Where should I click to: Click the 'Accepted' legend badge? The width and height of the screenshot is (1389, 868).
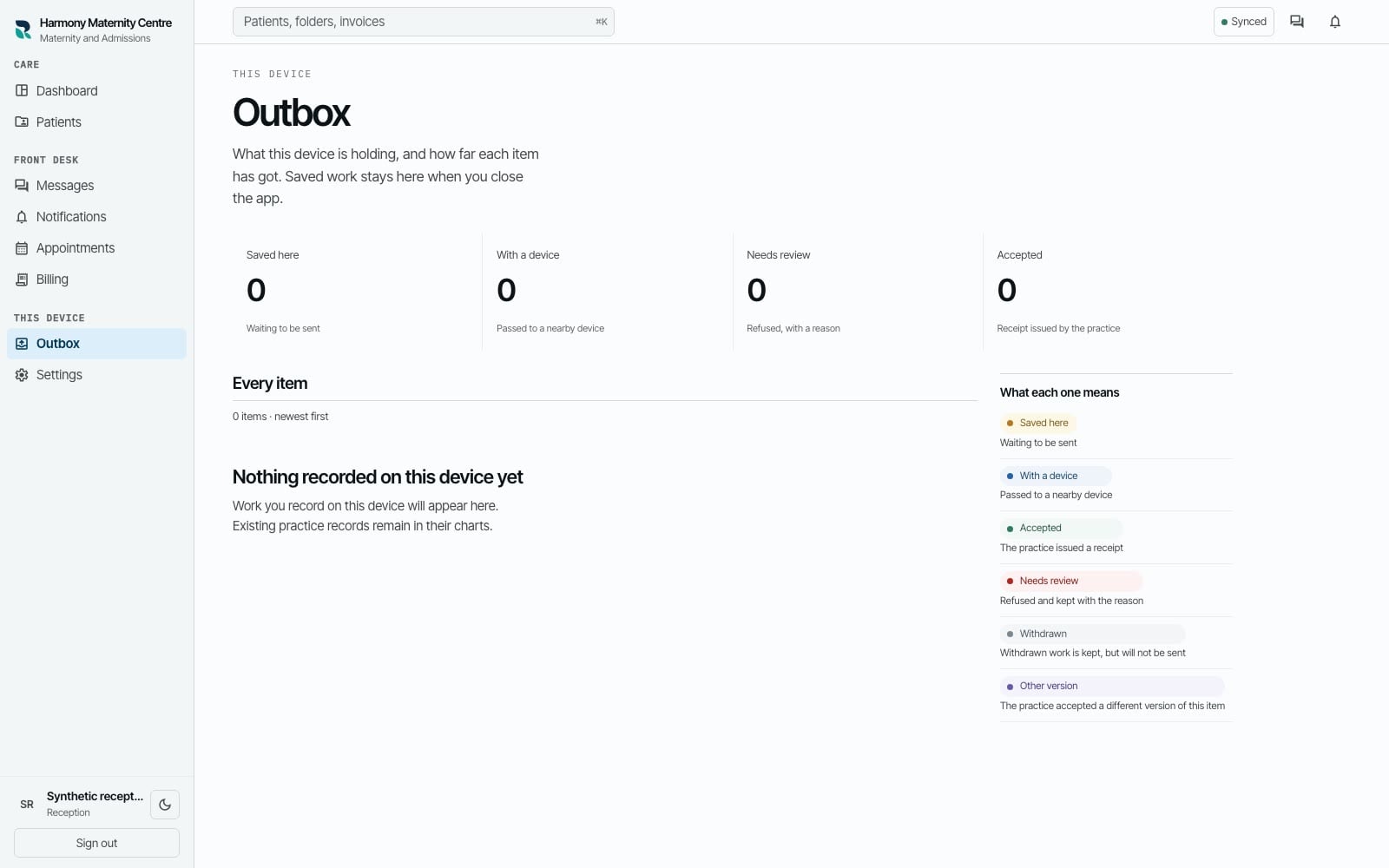tap(1061, 528)
